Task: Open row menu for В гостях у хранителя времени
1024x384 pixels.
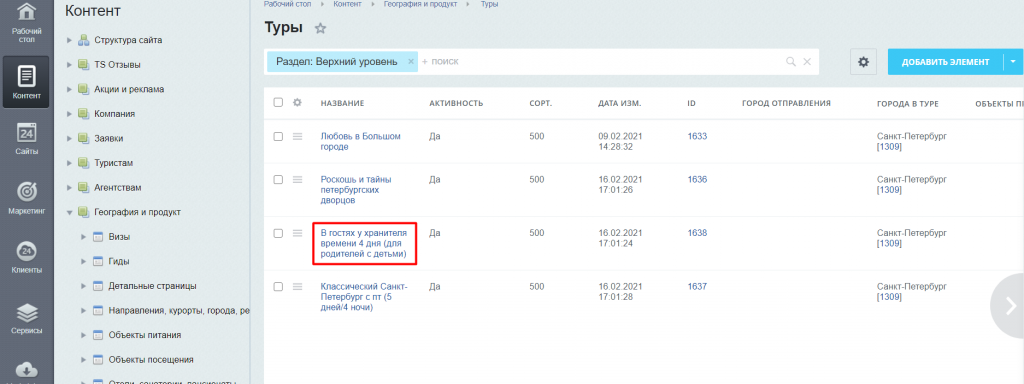Action: (298, 232)
